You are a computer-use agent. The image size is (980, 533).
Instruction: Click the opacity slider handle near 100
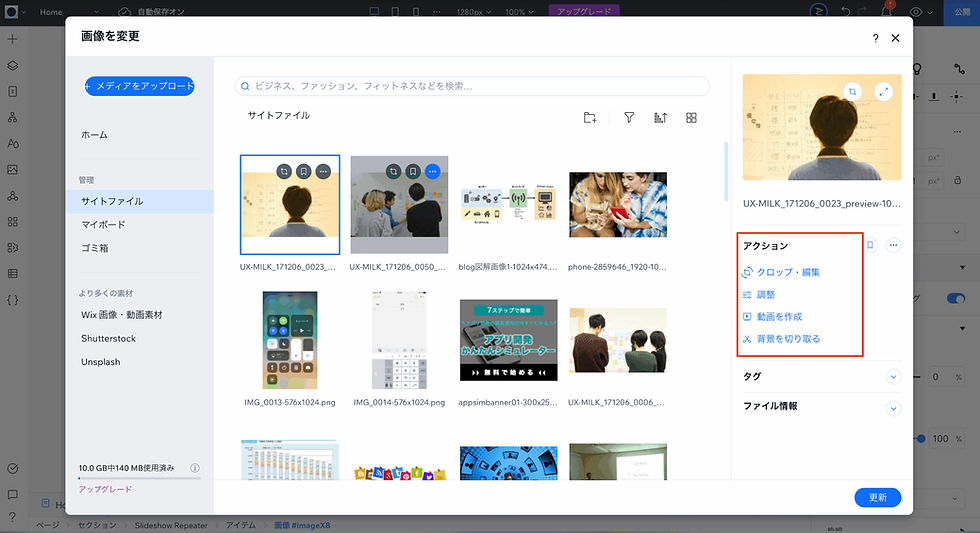tap(921, 439)
